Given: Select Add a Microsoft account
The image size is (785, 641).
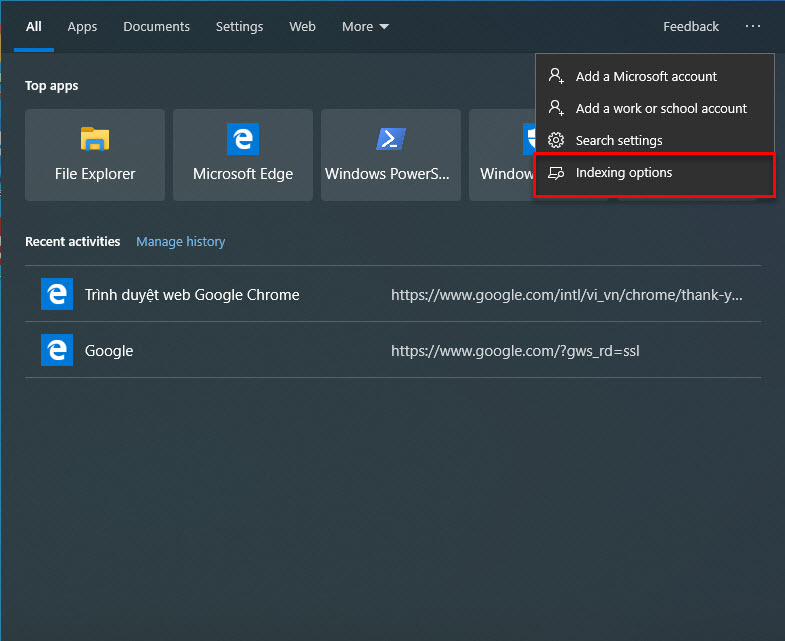Looking at the screenshot, I should [655, 76].
